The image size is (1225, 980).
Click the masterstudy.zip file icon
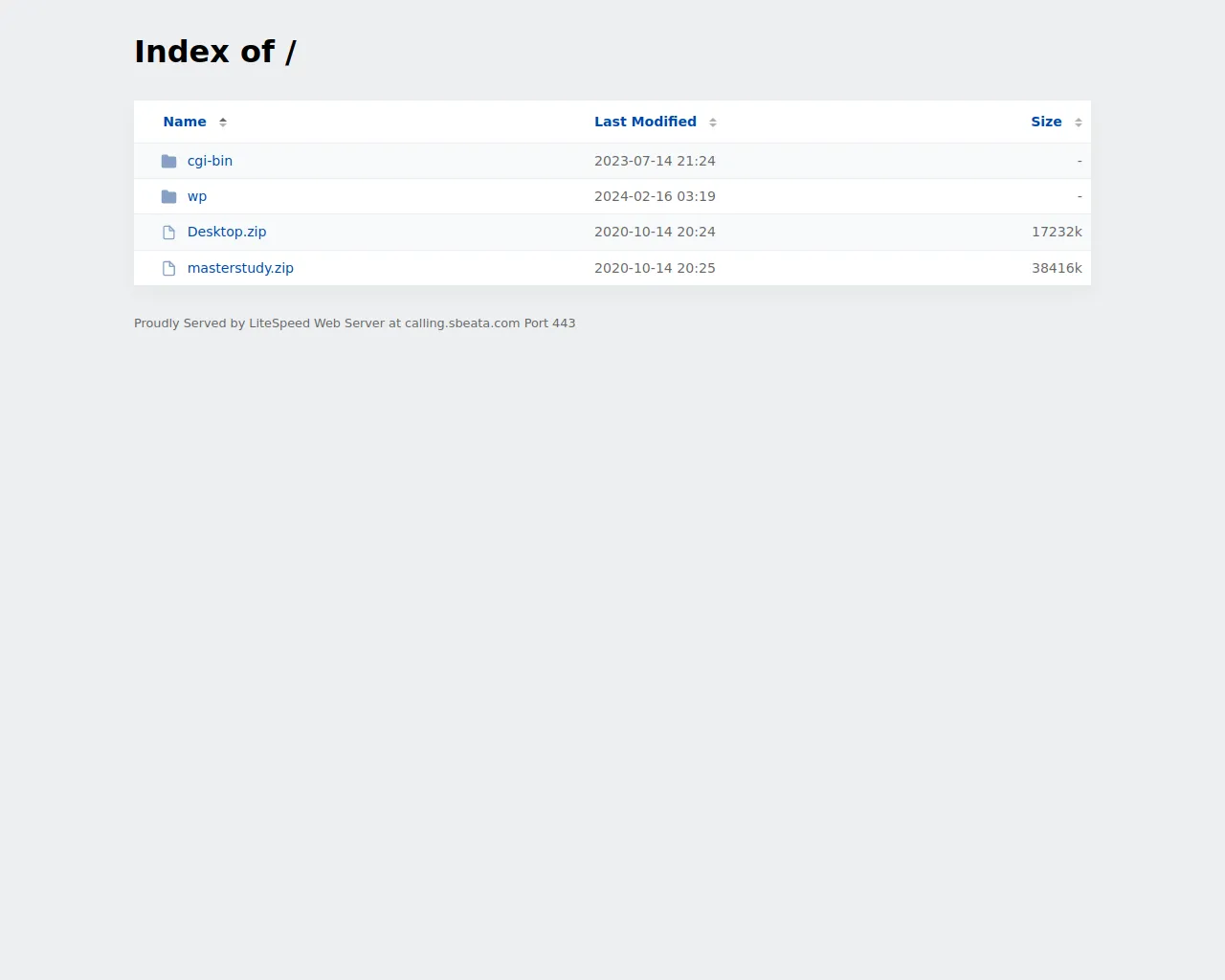(168, 268)
